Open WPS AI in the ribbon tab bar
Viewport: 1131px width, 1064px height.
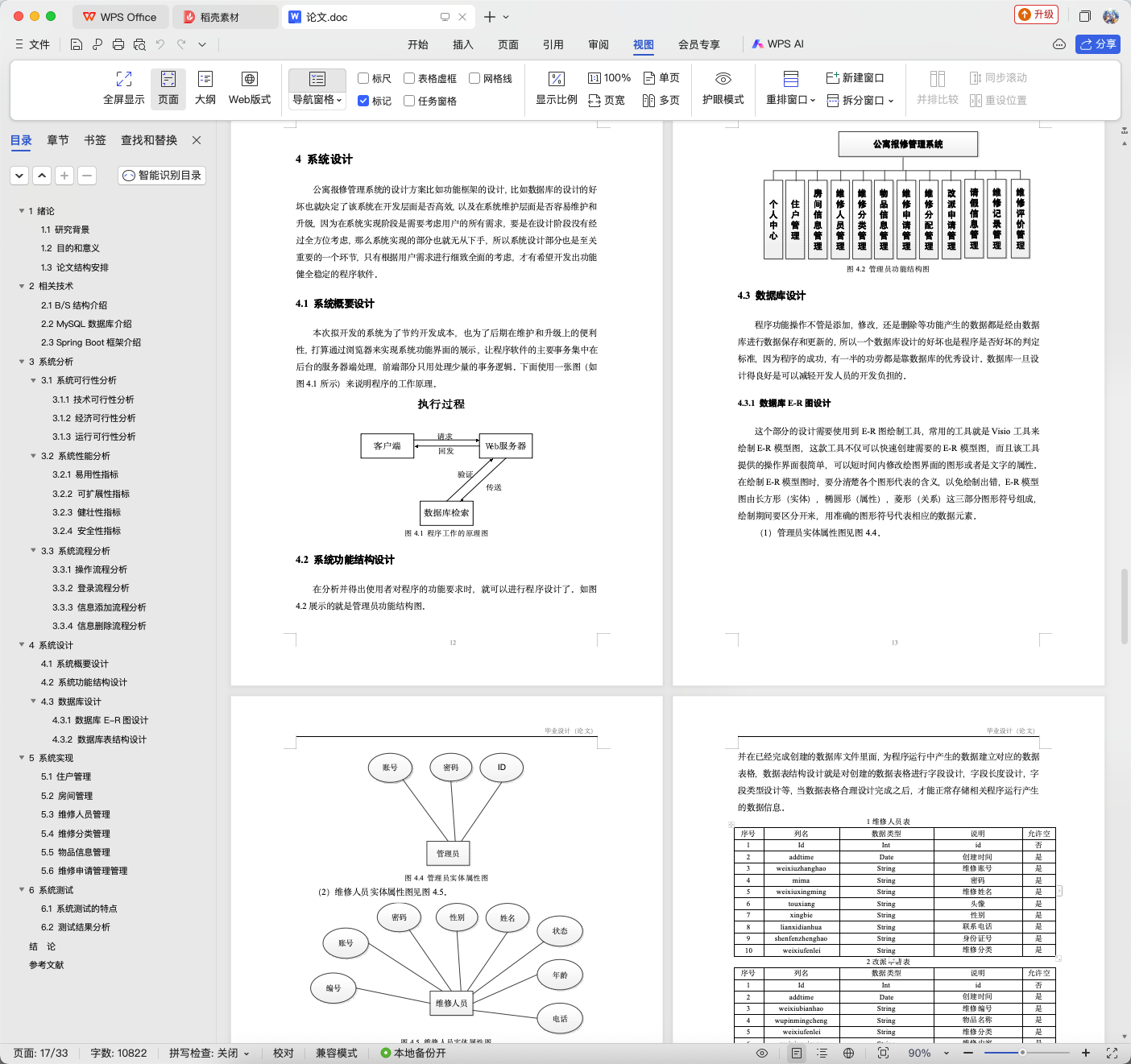coord(778,44)
